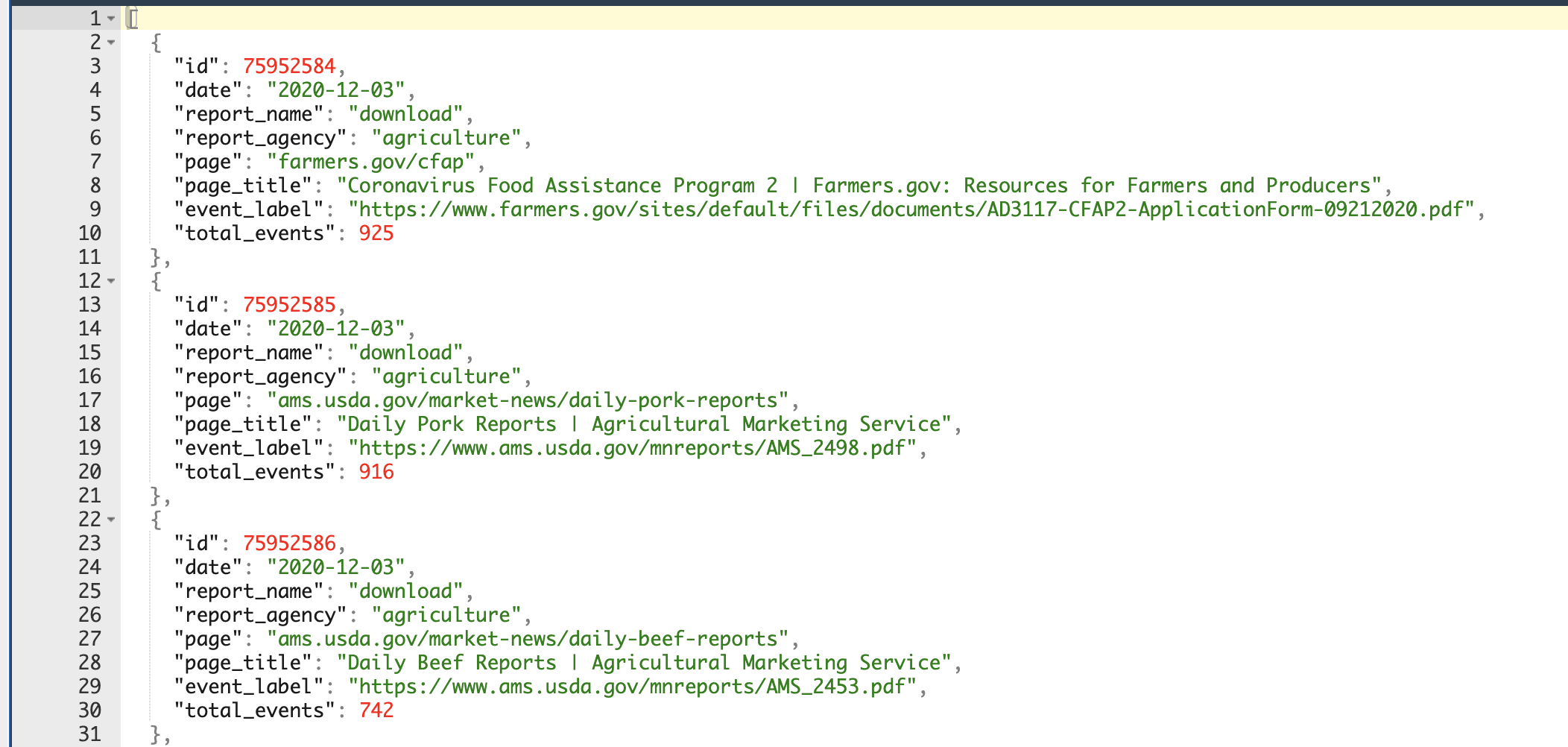Collapse the object fold arrow on line 12
This screenshot has height=747, width=1568.
pos(111,281)
